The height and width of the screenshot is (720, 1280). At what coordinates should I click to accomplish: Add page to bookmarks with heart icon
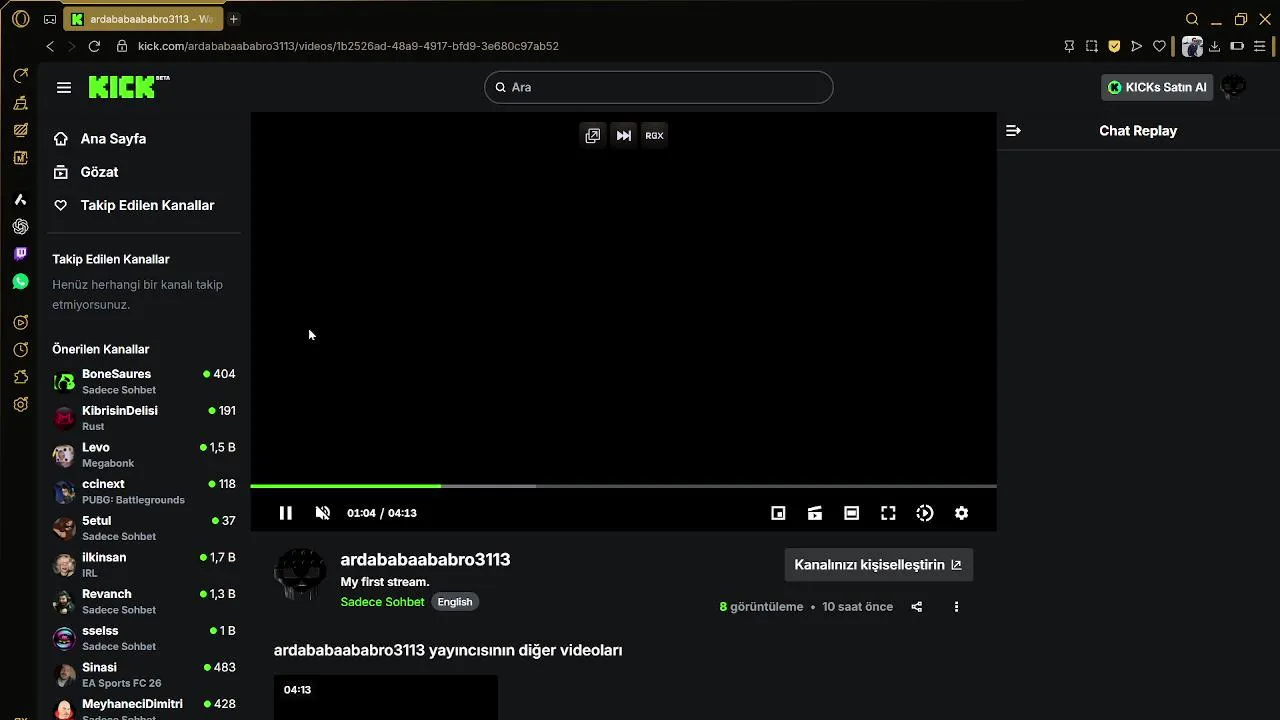tap(1160, 46)
